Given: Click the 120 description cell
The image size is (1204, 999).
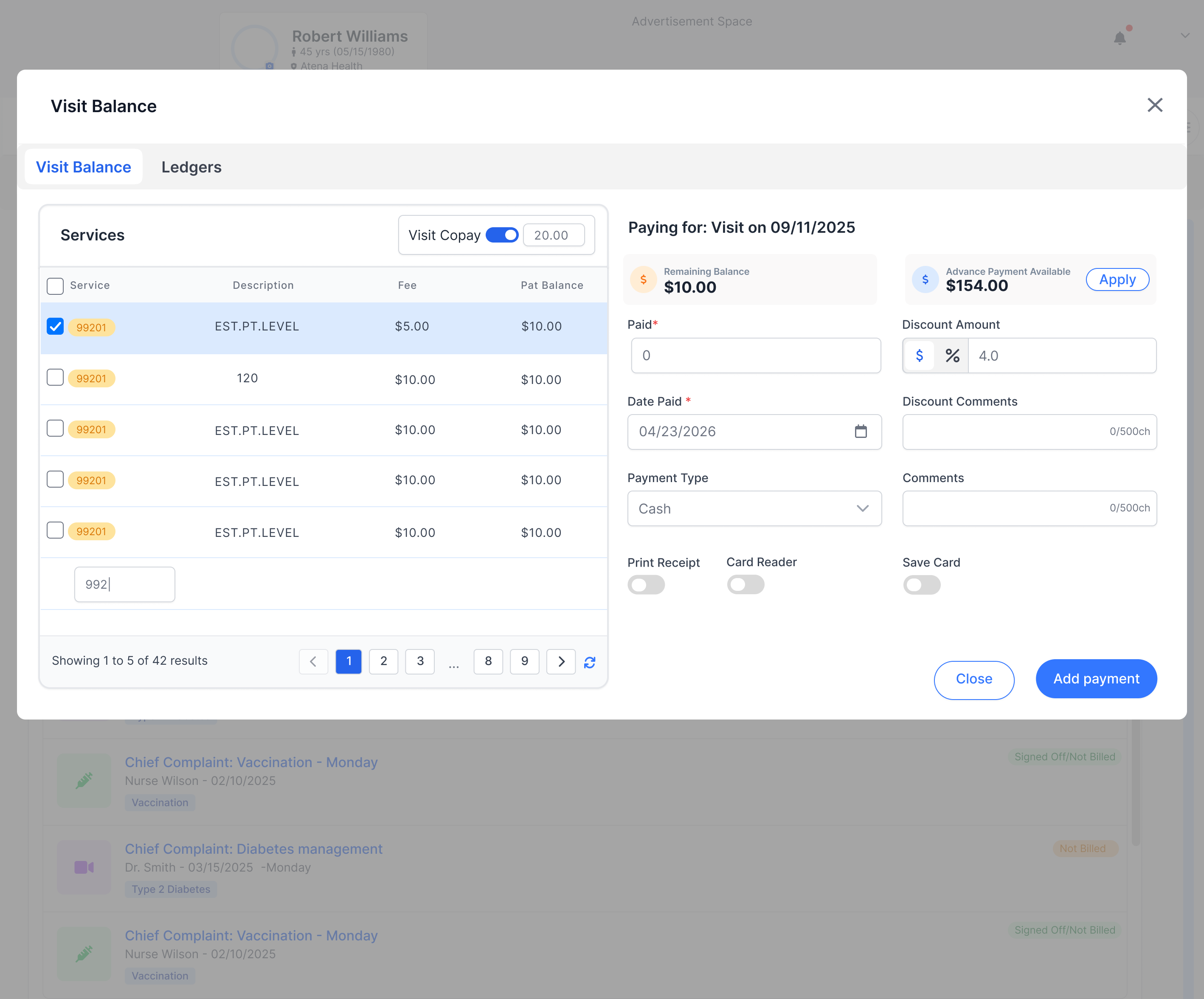Looking at the screenshot, I should 247,378.
